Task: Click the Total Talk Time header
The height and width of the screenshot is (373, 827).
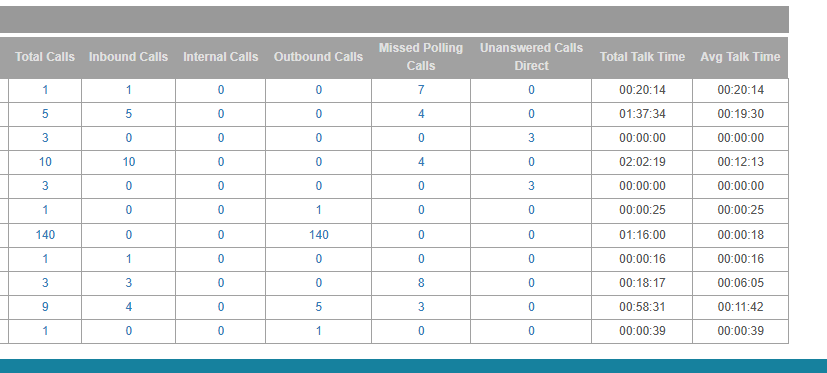Action: point(642,57)
